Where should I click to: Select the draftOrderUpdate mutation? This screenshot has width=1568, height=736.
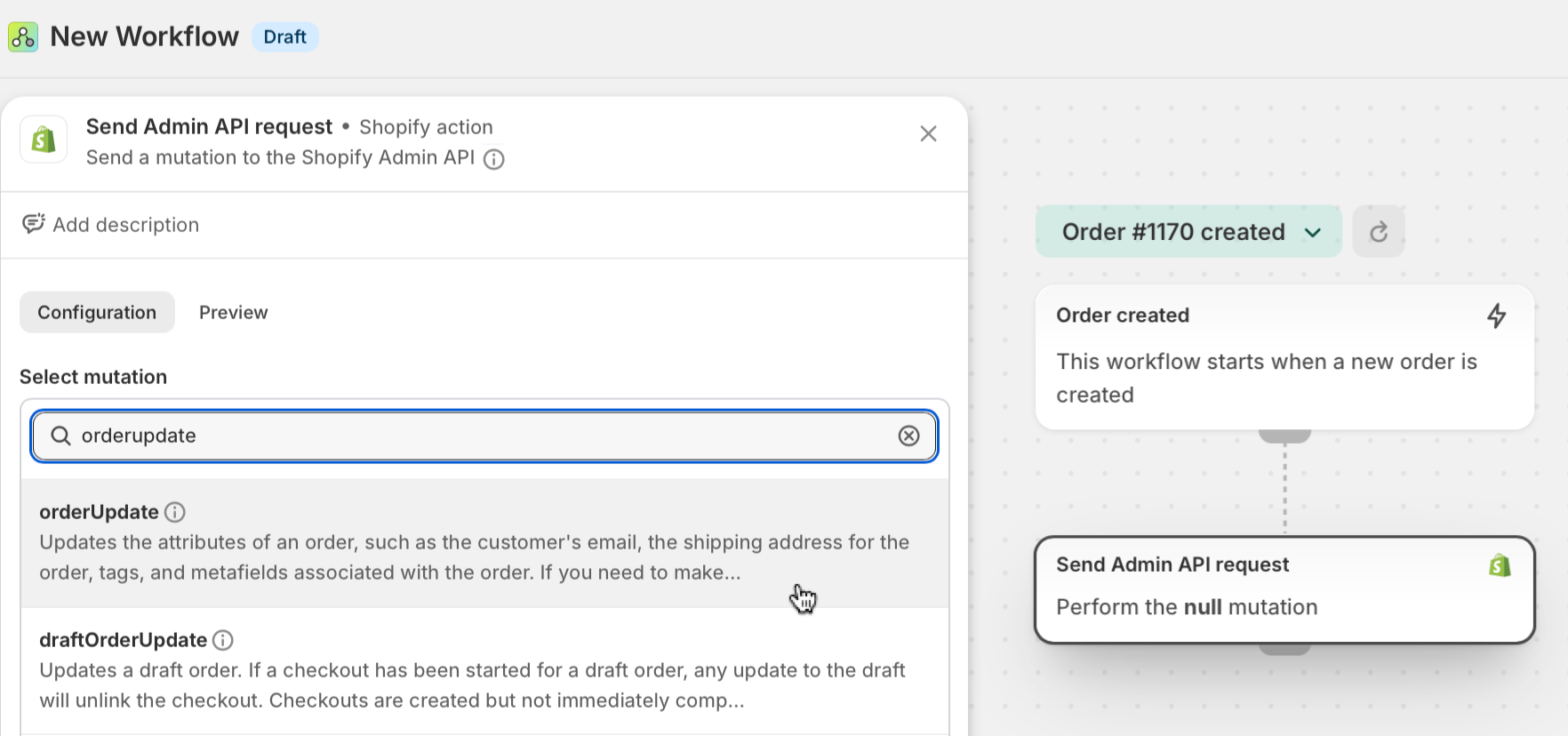tap(484, 671)
